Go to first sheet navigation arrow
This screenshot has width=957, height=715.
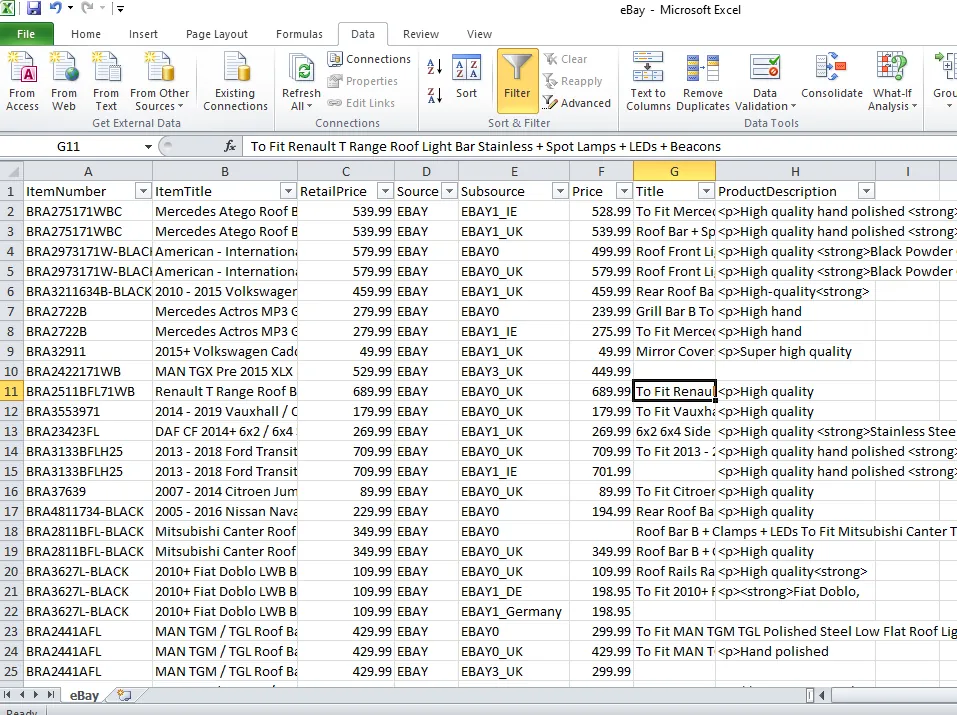tap(7, 695)
